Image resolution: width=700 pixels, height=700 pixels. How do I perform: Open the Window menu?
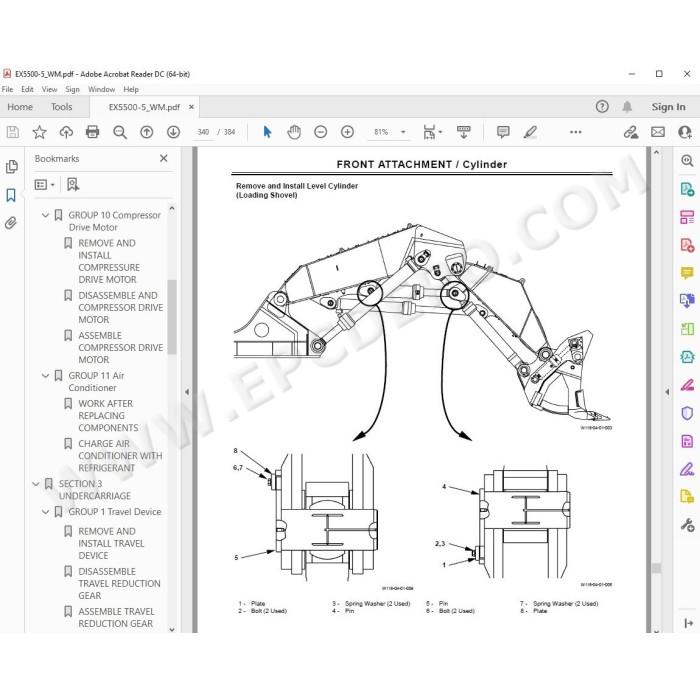click(x=101, y=89)
